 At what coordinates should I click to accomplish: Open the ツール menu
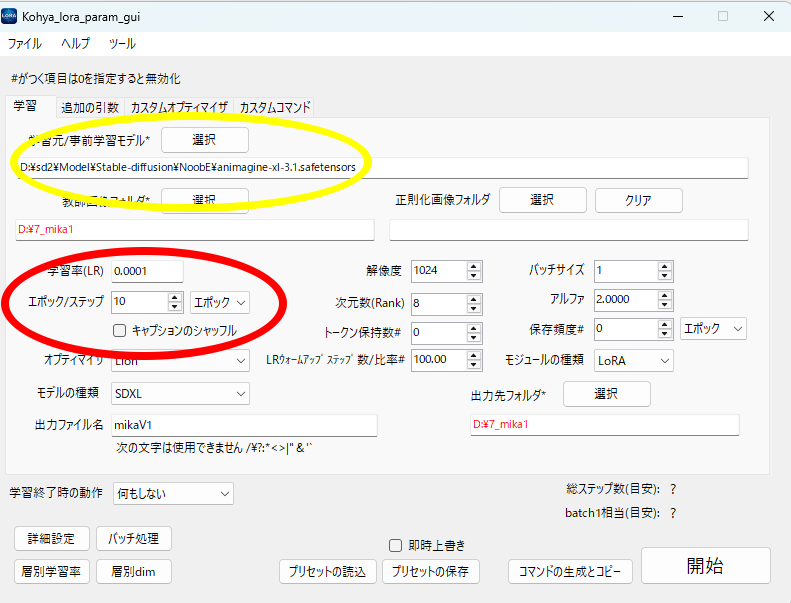[122, 44]
